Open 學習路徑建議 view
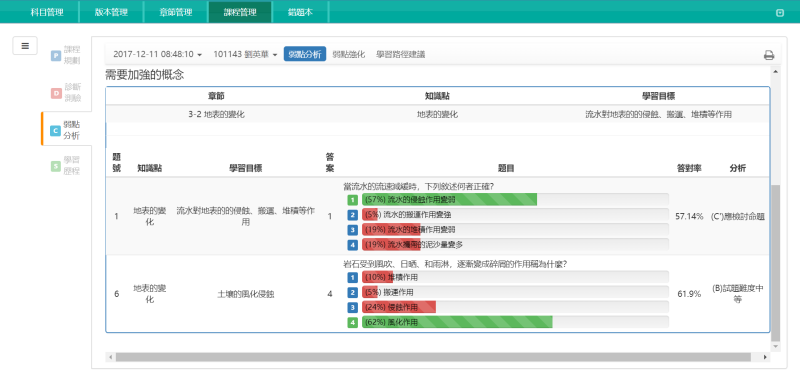The image size is (800, 384). coord(401,54)
